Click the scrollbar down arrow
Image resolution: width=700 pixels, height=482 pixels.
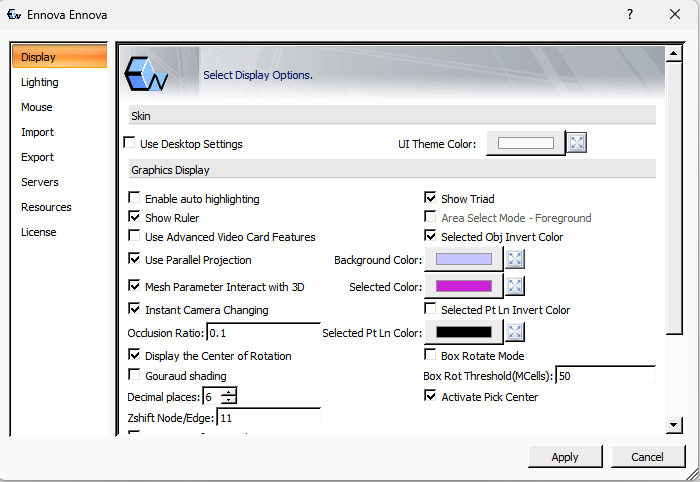point(673,425)
